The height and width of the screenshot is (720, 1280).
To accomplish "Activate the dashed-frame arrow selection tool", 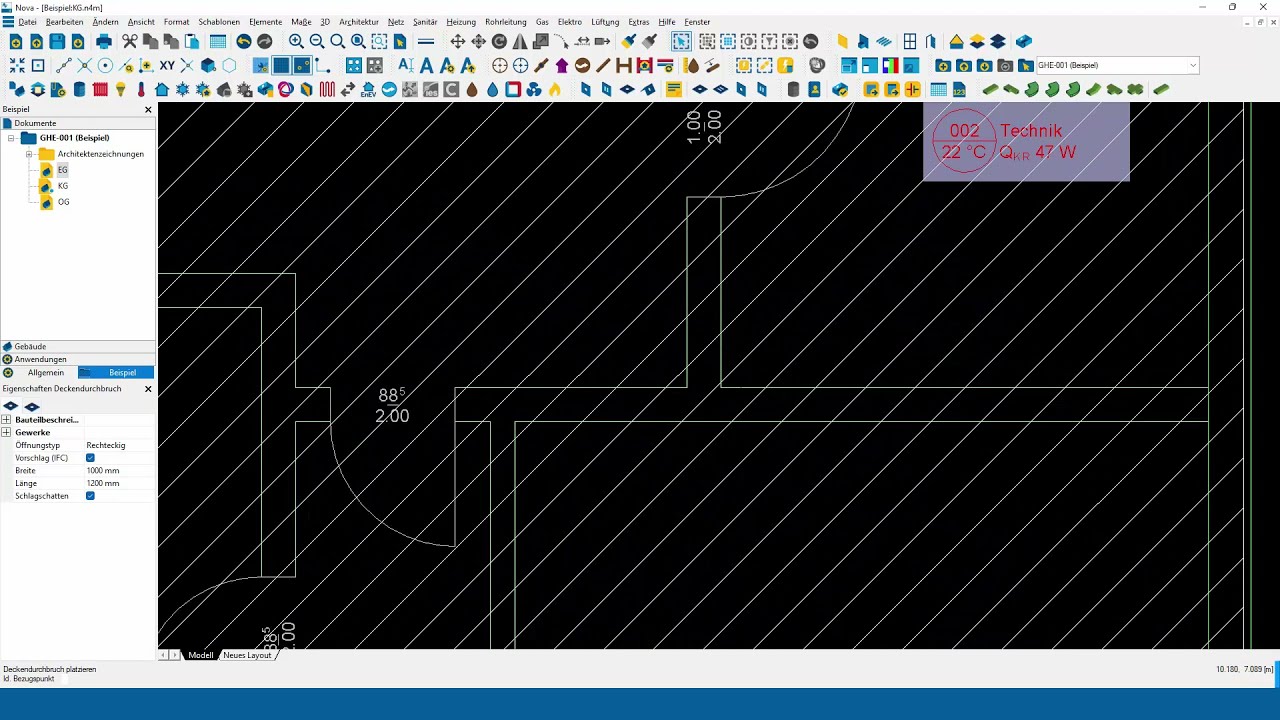I will point(681,41).
